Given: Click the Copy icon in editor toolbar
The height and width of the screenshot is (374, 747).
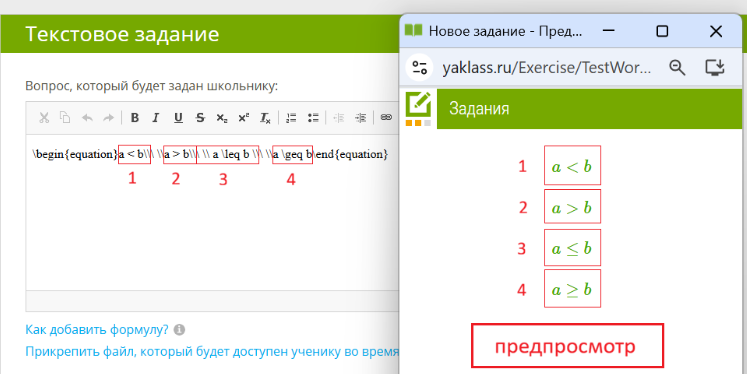Looking at the screenshot, I should click(x=65, y=118).
